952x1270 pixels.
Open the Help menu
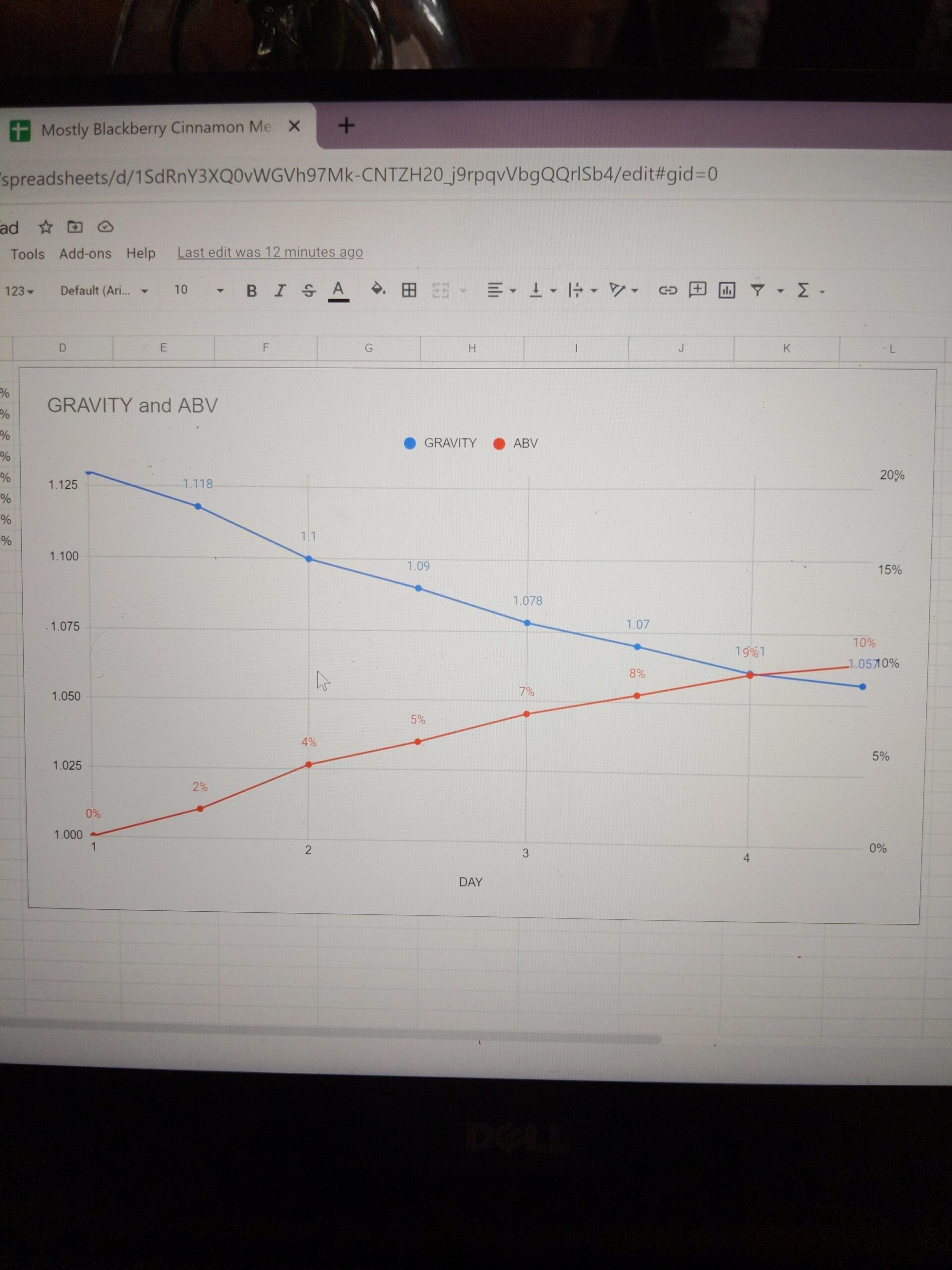(x=141, y=253)
